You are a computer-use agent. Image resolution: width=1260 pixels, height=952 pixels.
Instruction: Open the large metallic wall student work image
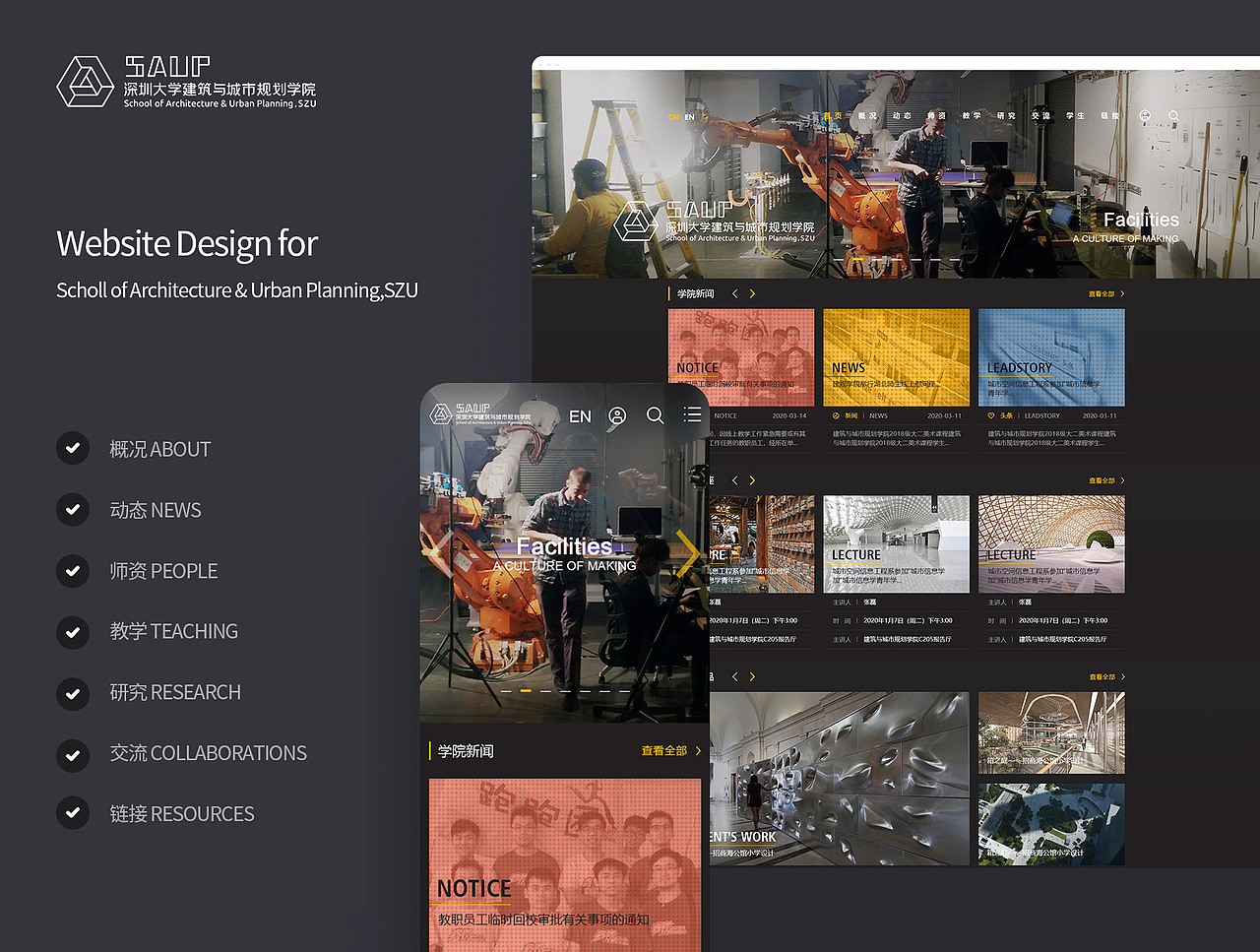coord(840,779)
